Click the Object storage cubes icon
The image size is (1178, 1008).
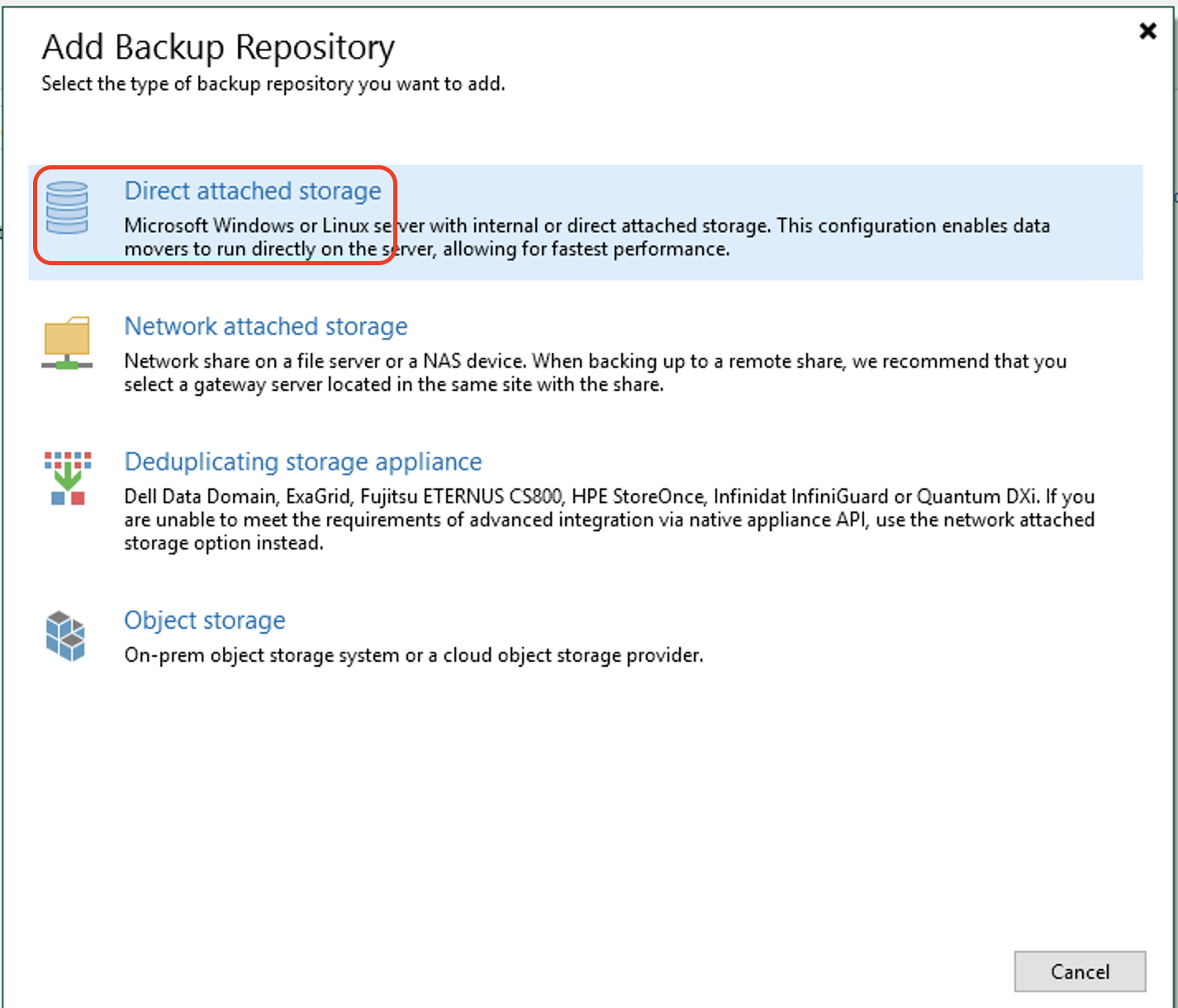[66, 635]
